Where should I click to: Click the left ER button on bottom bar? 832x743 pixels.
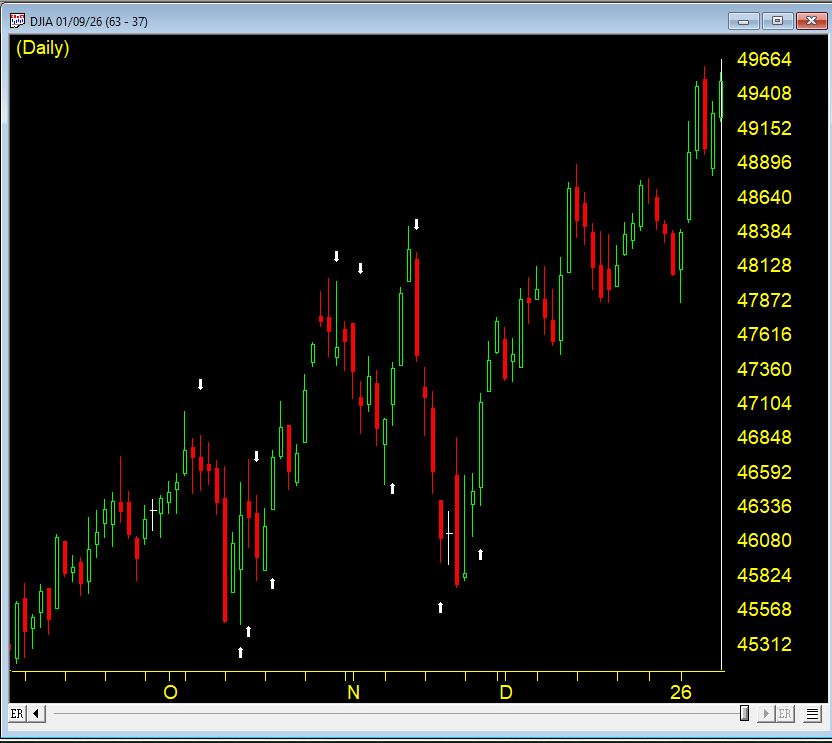click(x=17, y=713)
